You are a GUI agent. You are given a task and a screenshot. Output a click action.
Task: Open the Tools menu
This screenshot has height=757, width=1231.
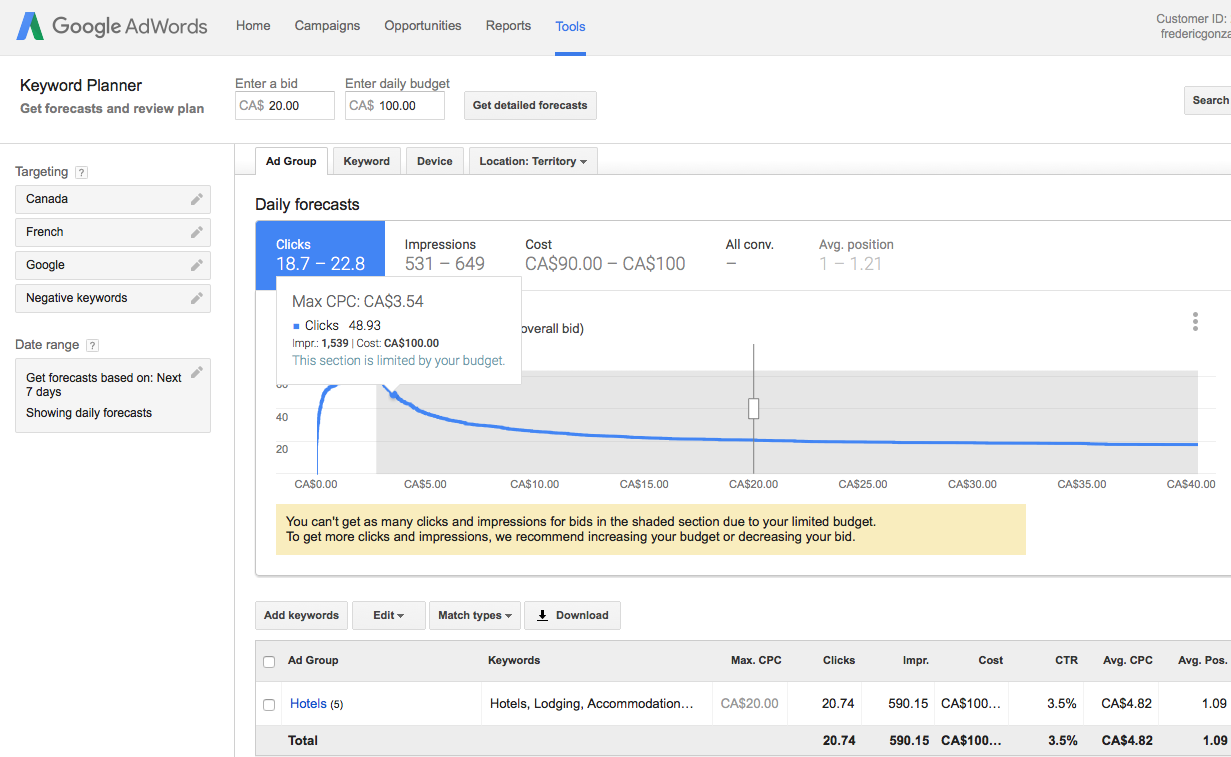tap(570, 27)
